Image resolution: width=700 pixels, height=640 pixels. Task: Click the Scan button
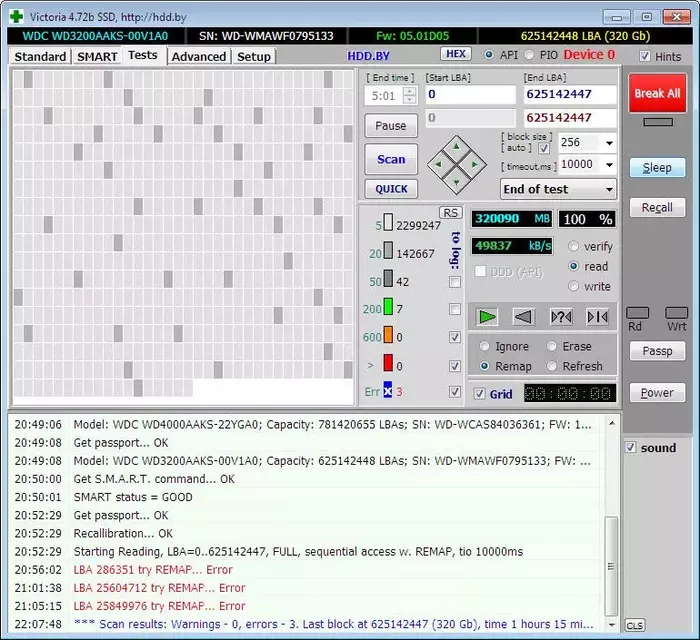point(391,159)
